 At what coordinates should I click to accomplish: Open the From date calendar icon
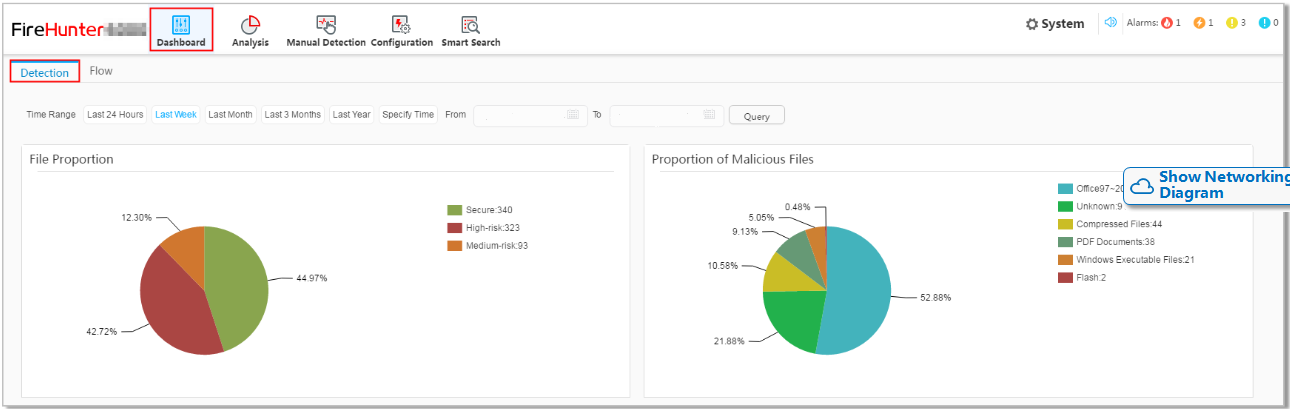(573, 115)
